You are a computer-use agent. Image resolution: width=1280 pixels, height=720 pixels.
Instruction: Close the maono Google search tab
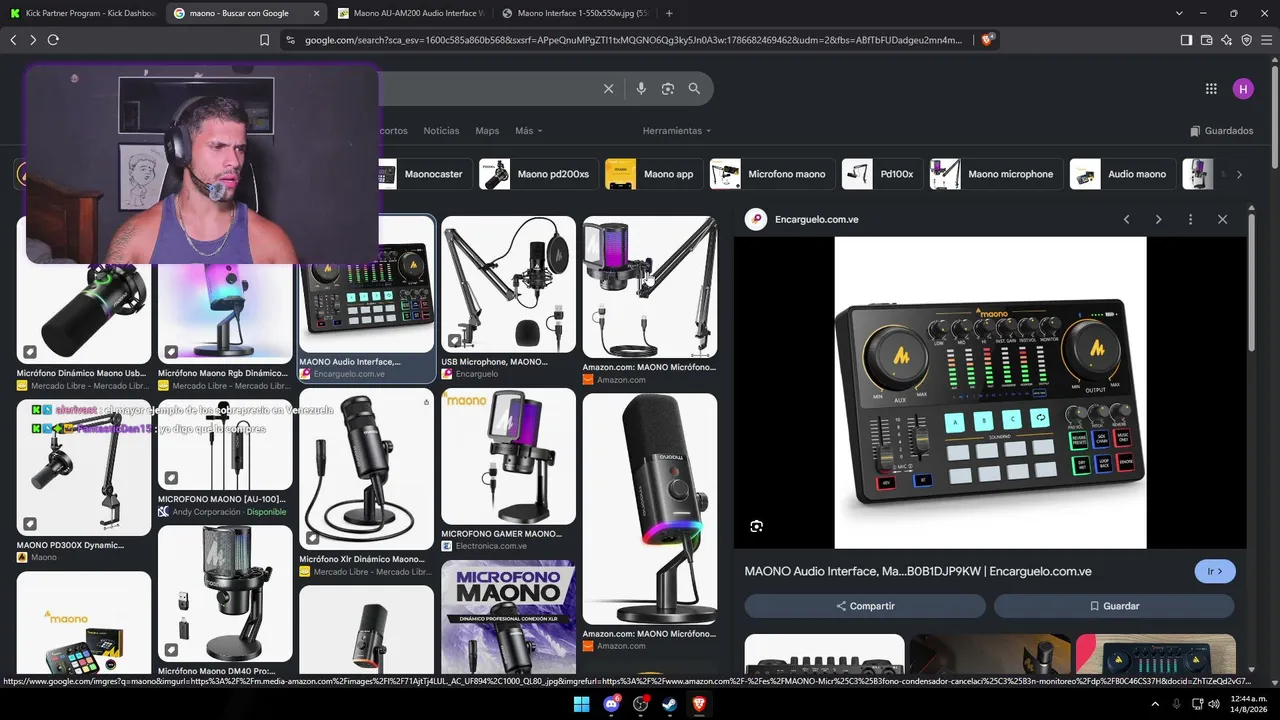pyautogui.click(x=317, y=13)
